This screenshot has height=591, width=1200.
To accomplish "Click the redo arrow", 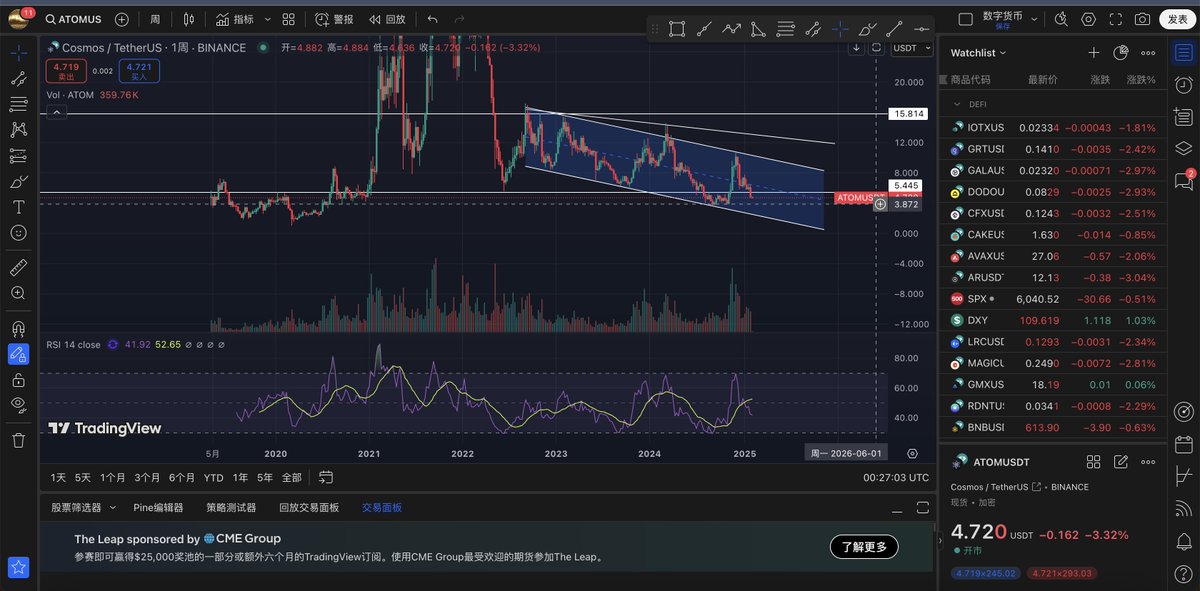I will (459, 19).
